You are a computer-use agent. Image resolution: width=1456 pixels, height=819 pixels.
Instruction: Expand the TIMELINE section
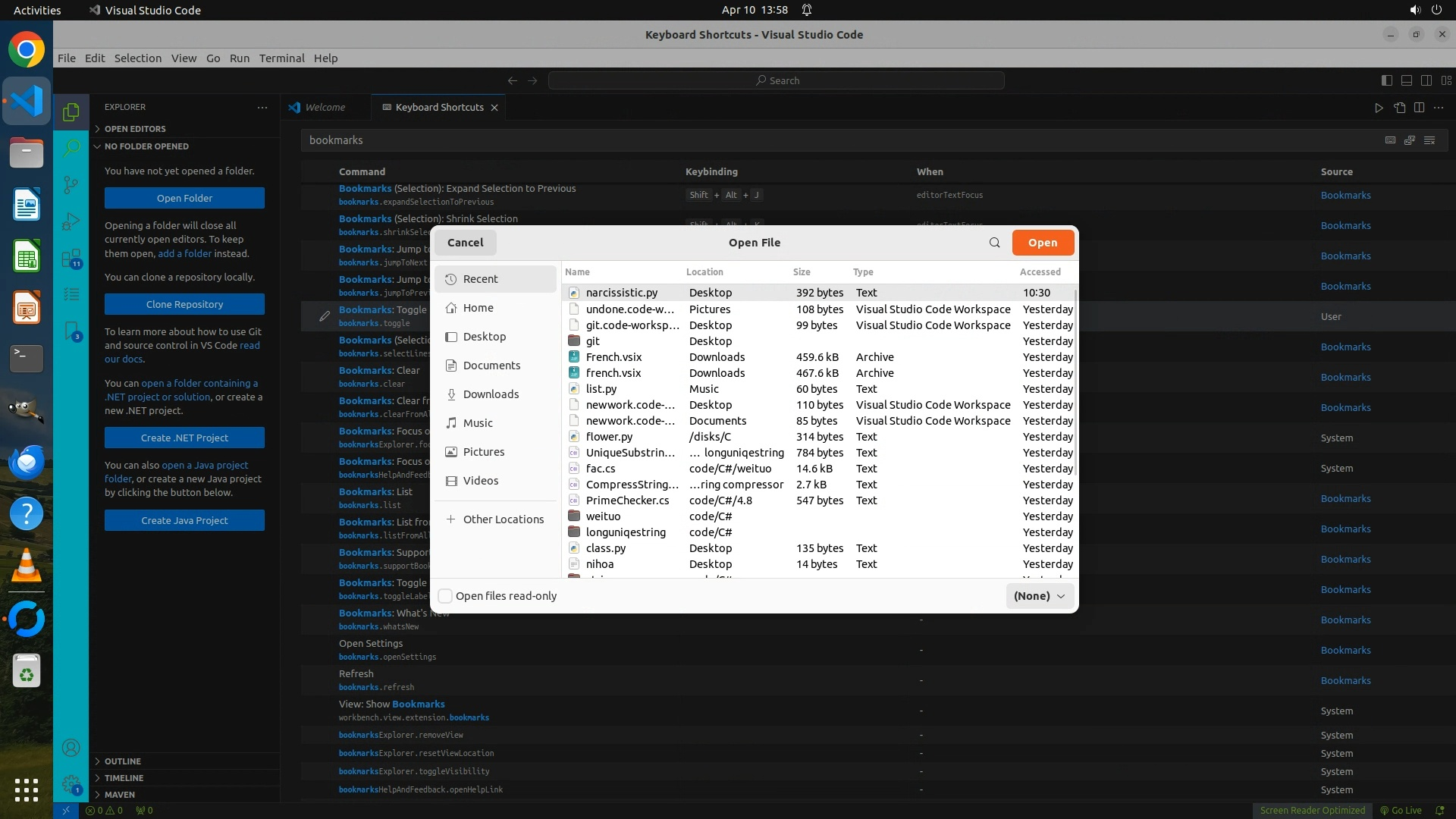(124, 777)
